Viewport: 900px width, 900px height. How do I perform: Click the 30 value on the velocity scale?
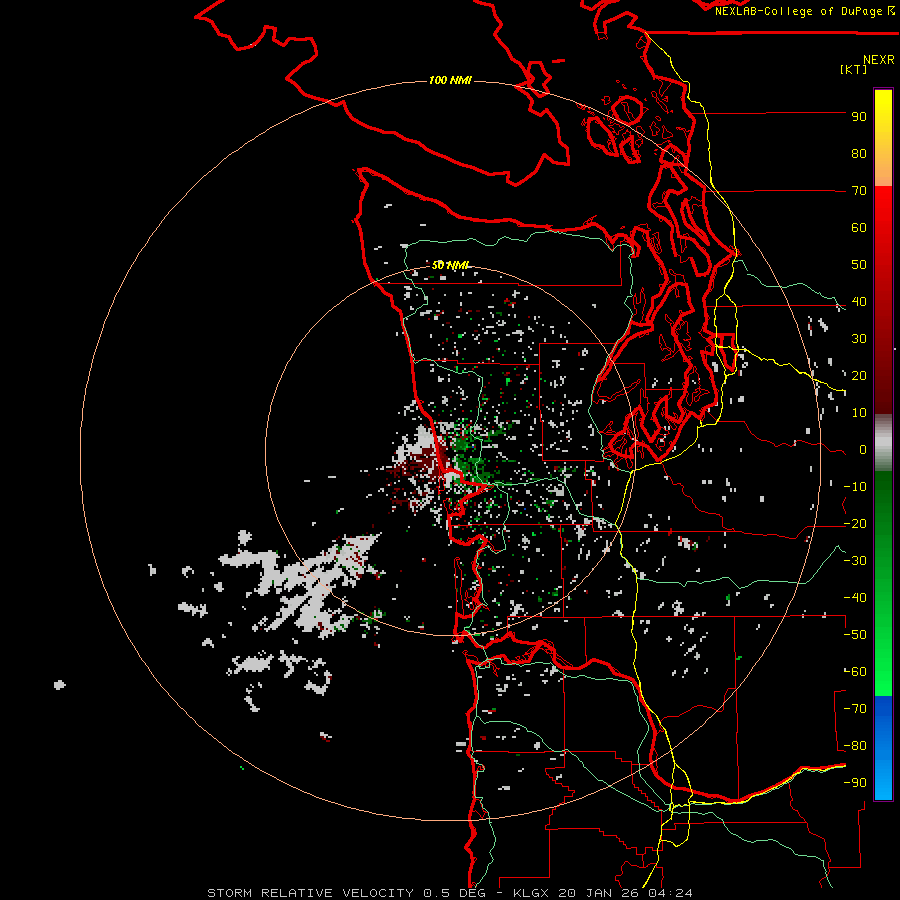859,339
